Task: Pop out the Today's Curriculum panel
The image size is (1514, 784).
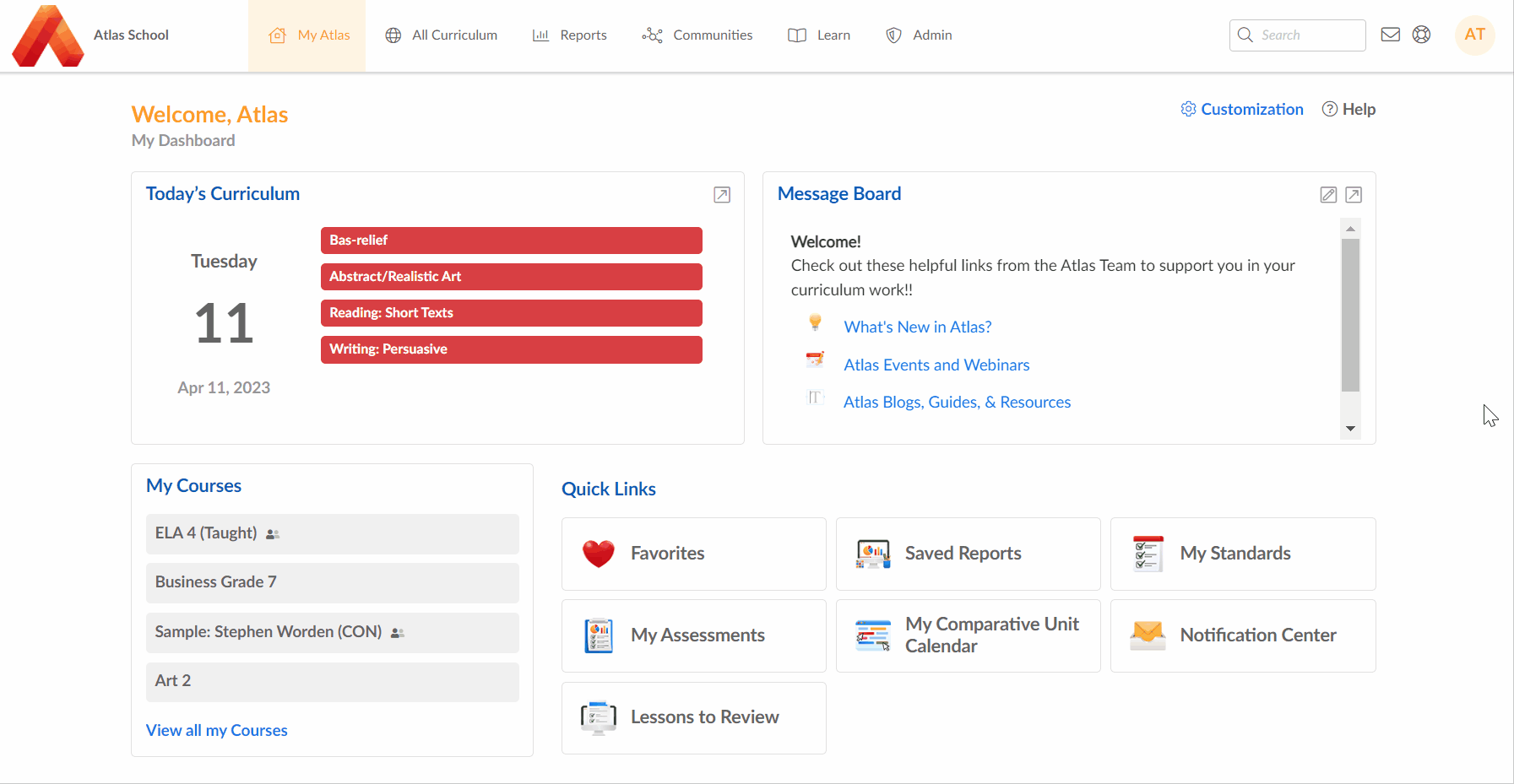Action: (721, 194)
